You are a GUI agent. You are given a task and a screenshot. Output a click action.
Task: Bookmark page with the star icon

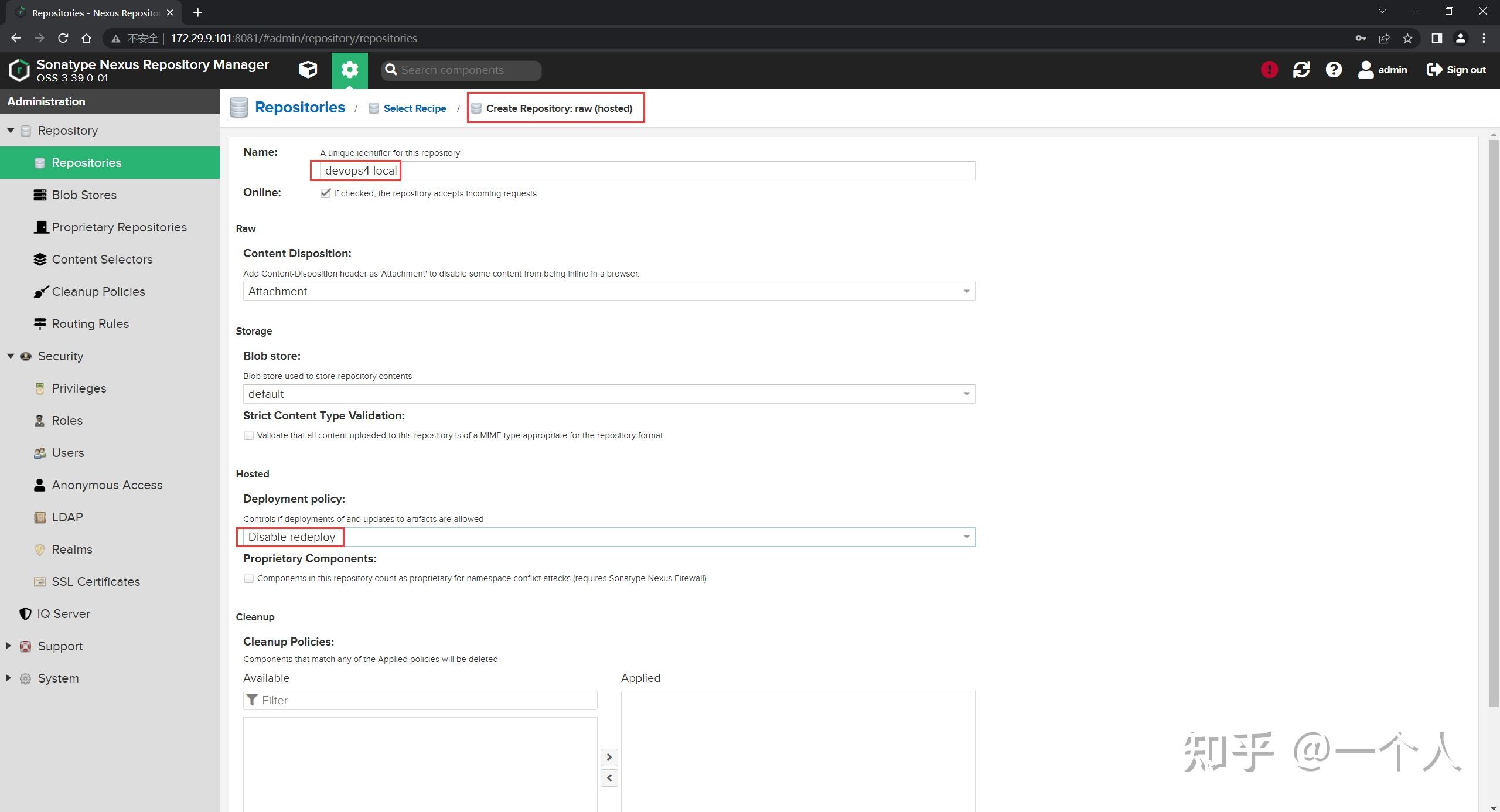click(1407, 38)
